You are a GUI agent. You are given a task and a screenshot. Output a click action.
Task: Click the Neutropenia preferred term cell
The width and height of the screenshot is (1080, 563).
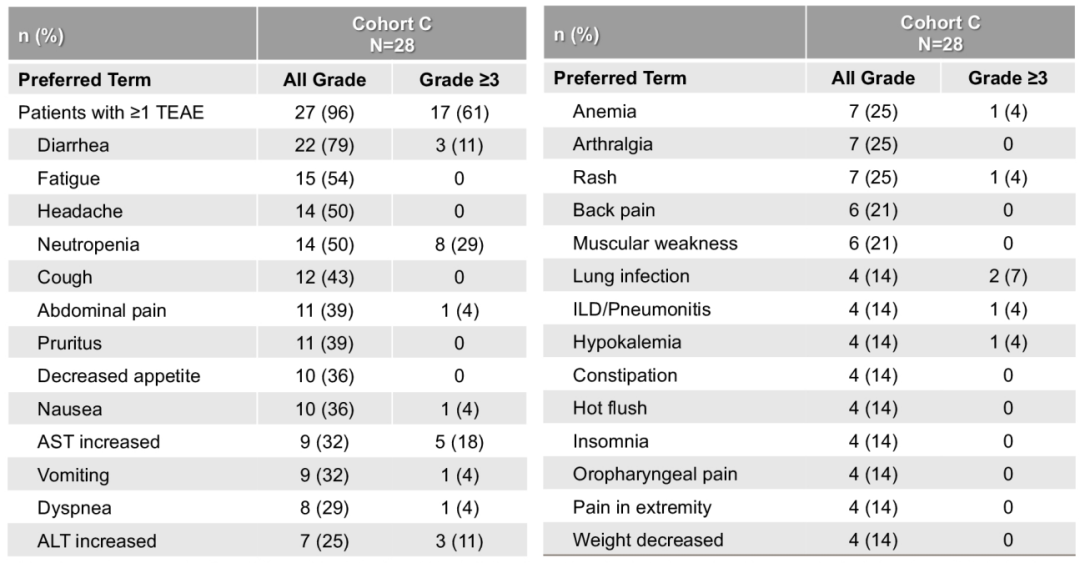coord(88,244)
